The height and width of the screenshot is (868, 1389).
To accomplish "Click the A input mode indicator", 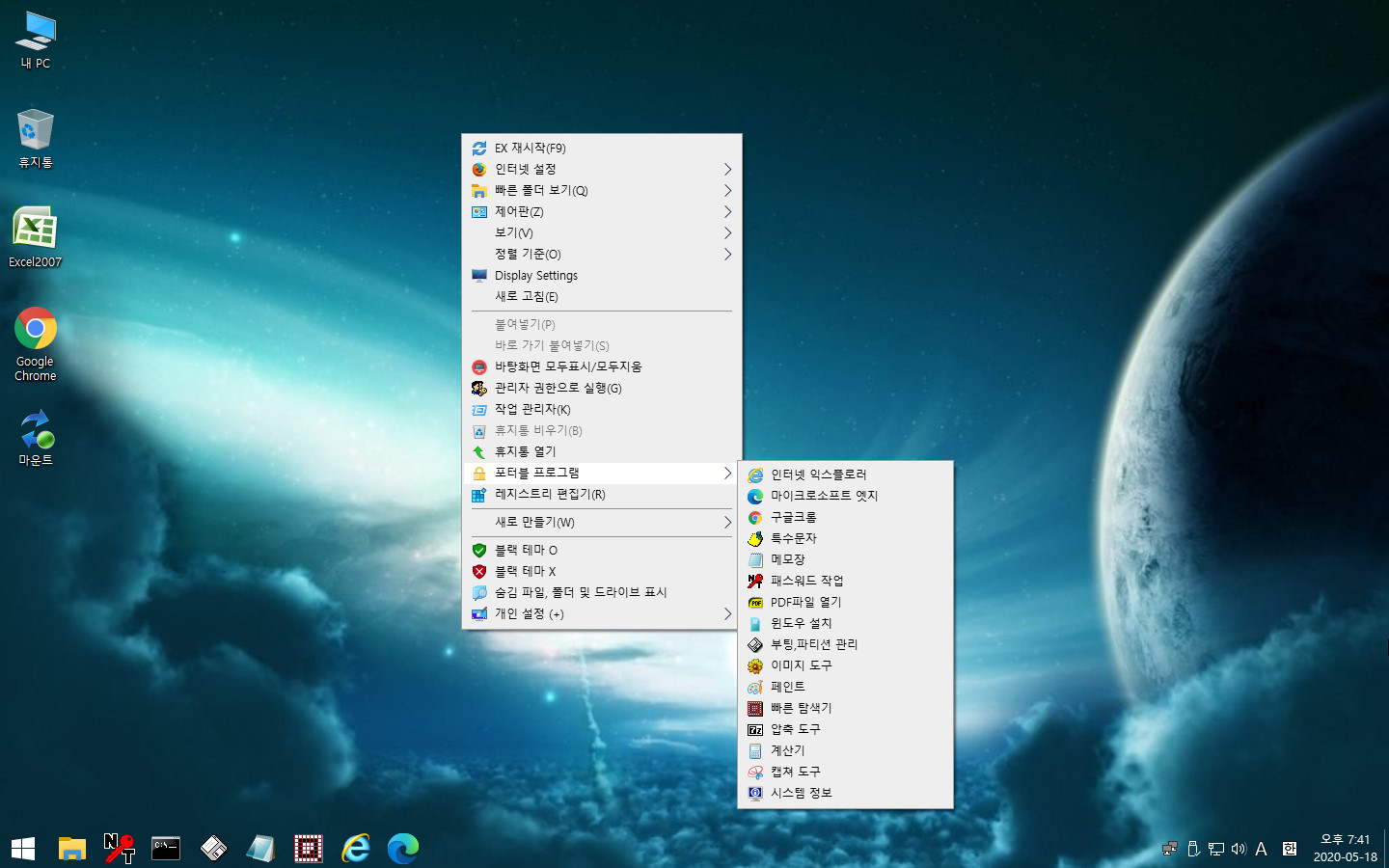I will click(x=1262, y=849).
